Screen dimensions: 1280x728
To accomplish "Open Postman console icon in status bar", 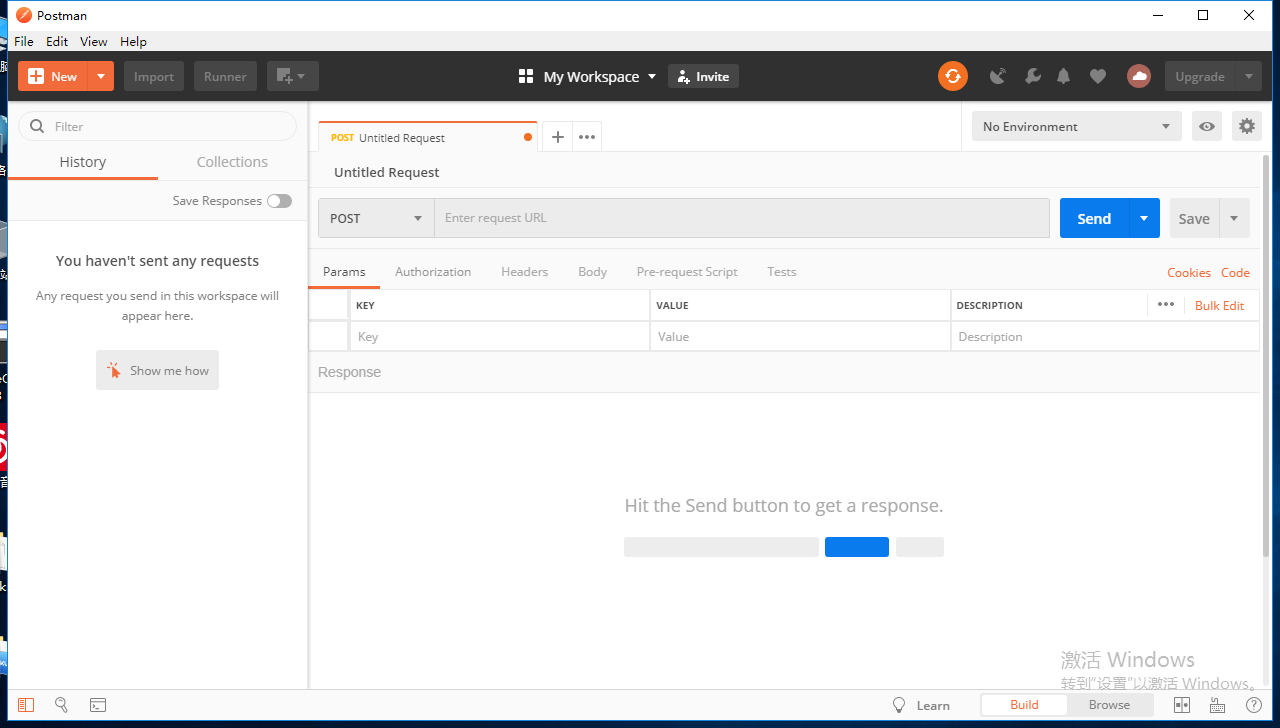I will 98,705.
